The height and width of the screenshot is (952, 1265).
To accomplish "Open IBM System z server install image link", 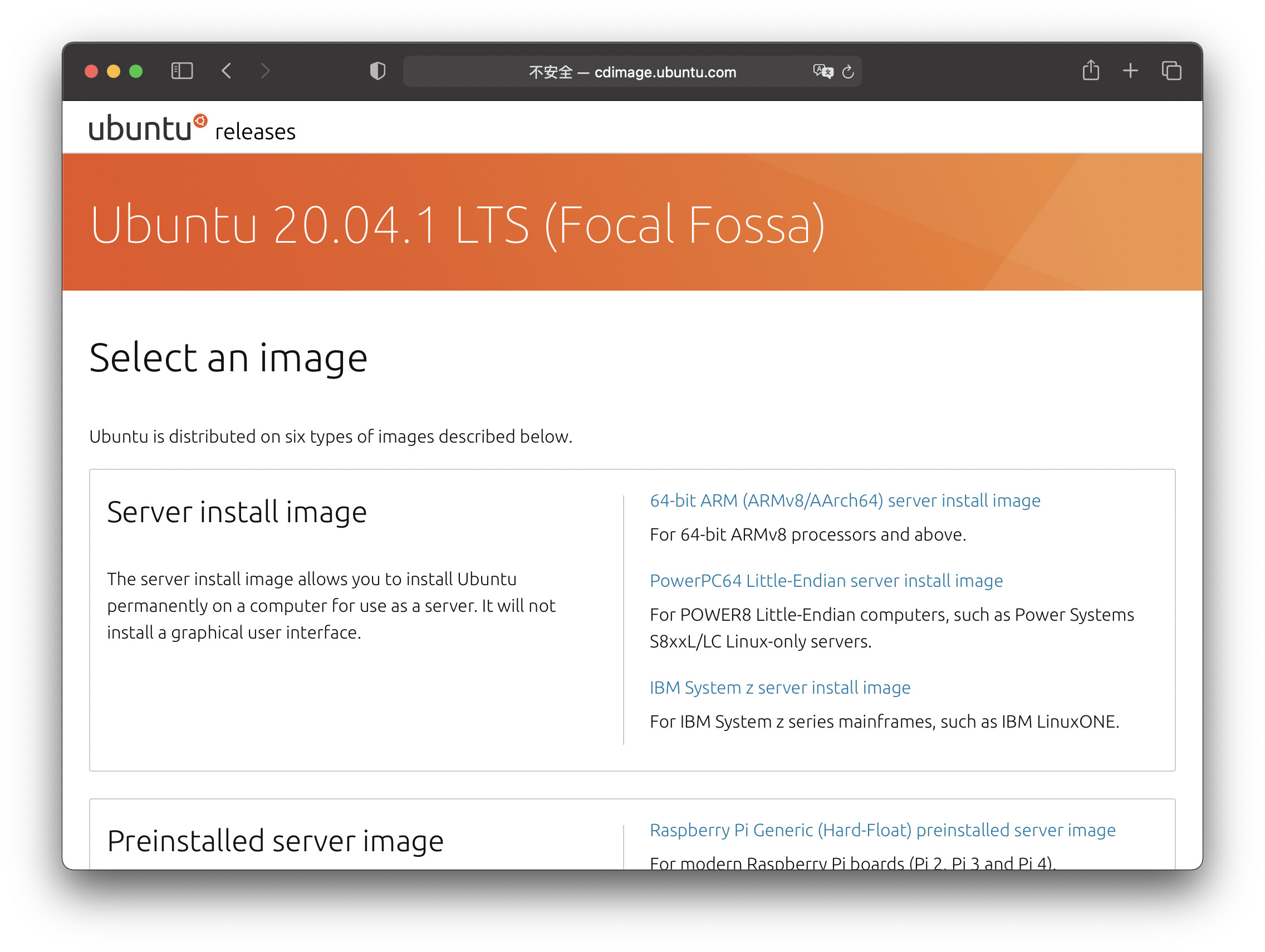I will tap(779, 687).
